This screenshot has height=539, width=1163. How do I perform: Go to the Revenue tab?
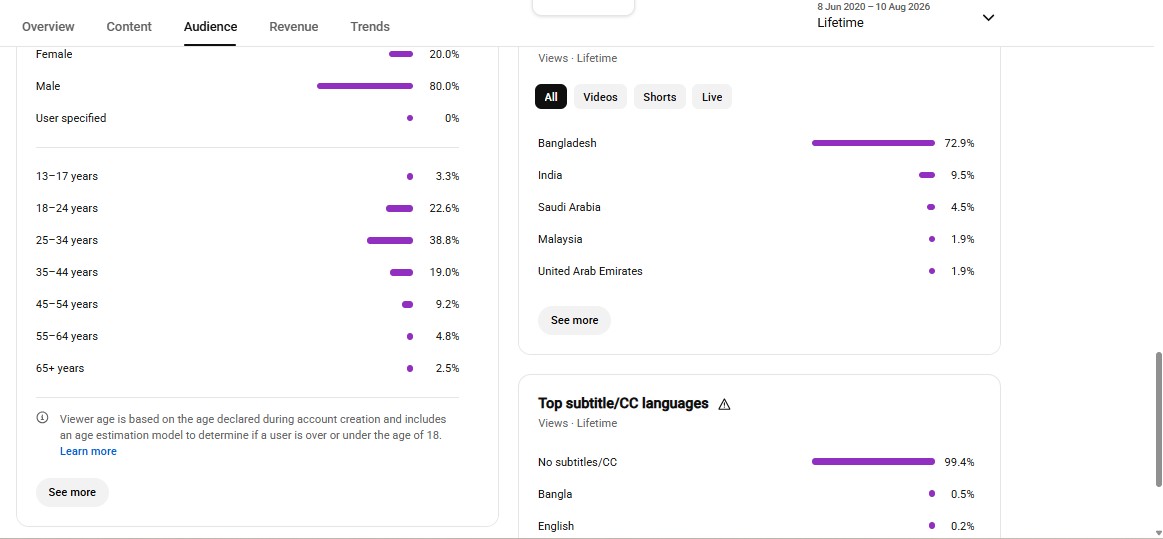pyautogui.click(x=294, y=27)
